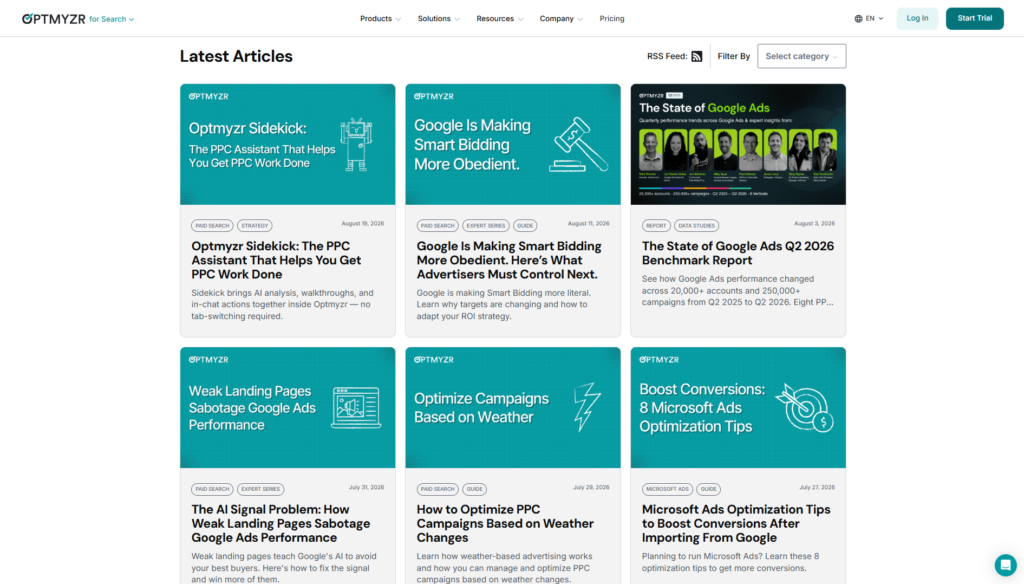Click EXPERT SERIES tag on AI Signal card
The height and width of the screenshot is (584, 1024).
[x=261, y=489]
